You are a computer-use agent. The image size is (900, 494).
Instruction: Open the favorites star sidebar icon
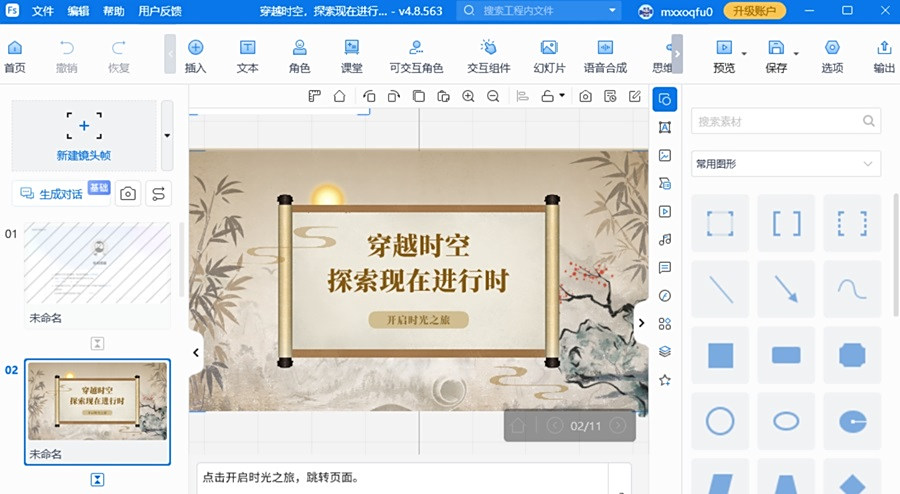[665, 380]
